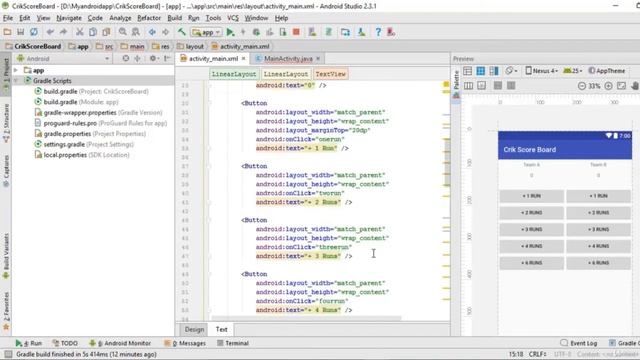Click the Copy icon in toolbar
Screen dimensions: 640x360
pyautogui.click(x=93, y=32)
